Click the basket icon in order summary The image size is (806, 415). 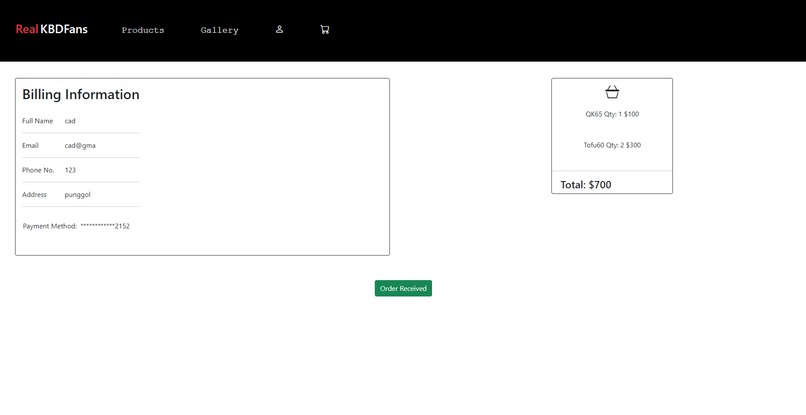point(612,92)
